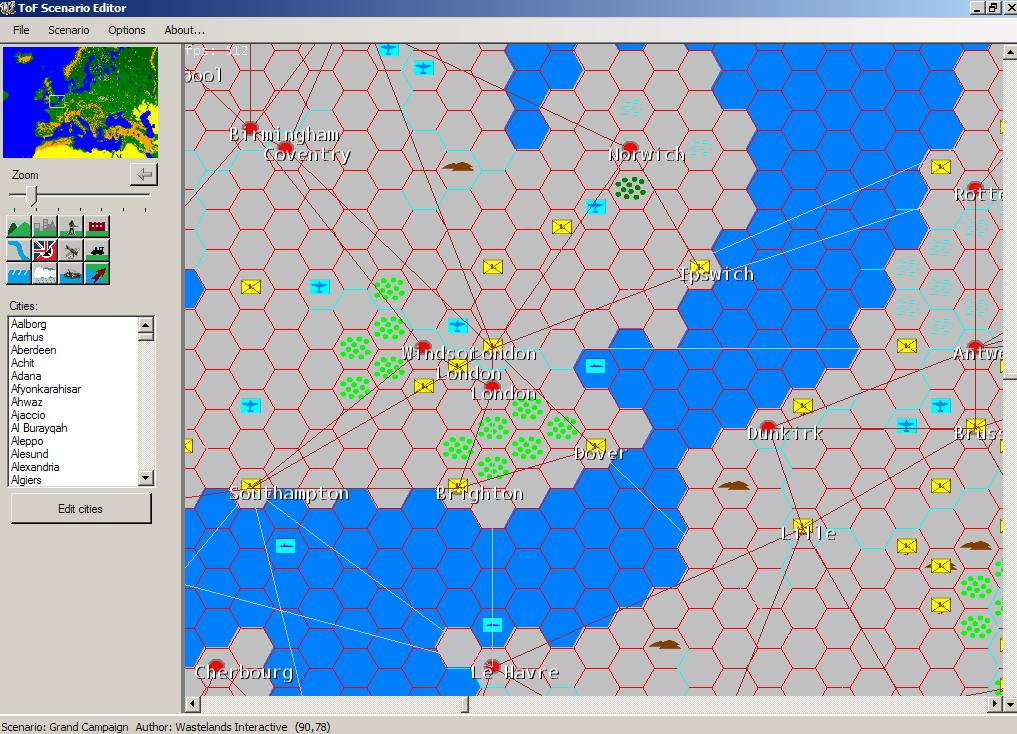Click the map horizontal scrollbar thumb
Image resolution: width=1017 pixels, height=734 pixels.
click(464, 703)
